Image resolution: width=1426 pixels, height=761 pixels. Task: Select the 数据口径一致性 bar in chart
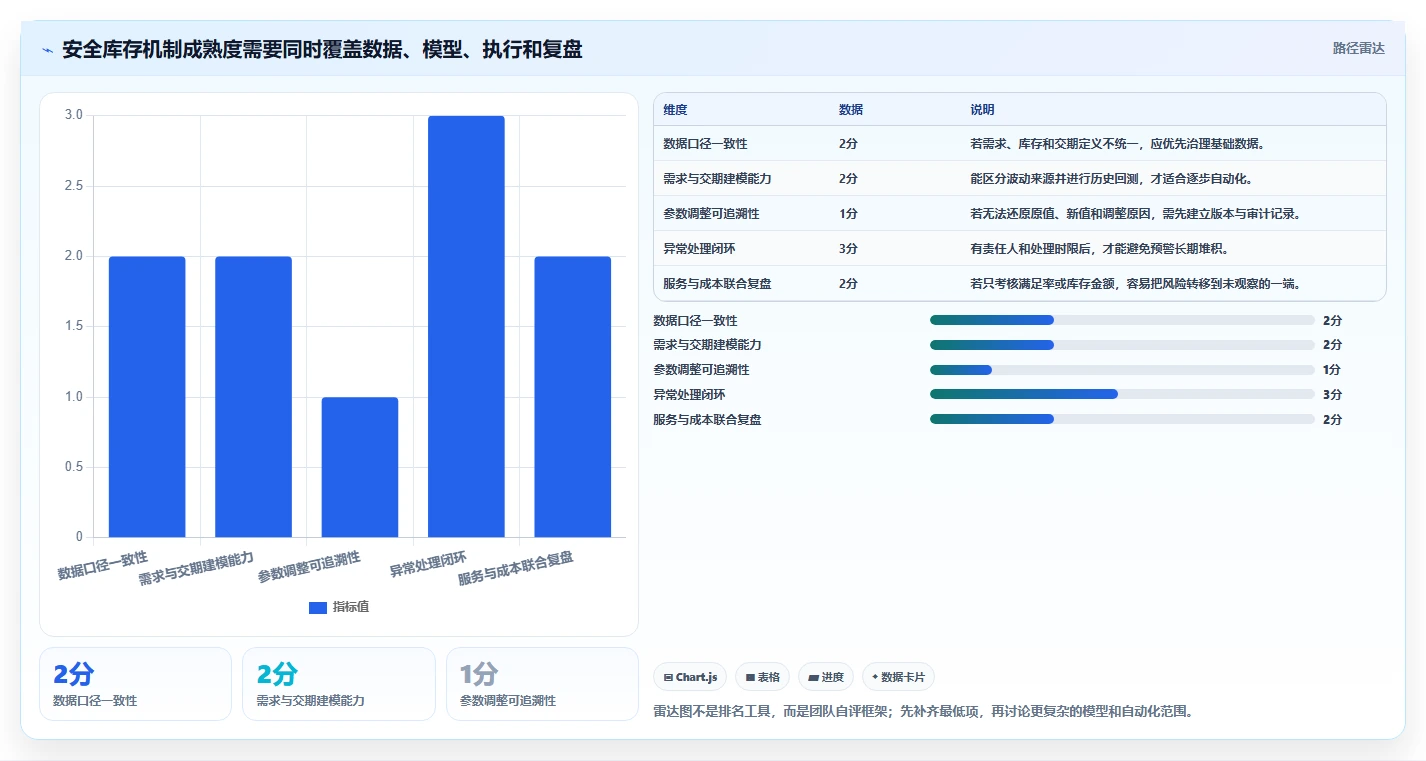[x=147, y=397]
